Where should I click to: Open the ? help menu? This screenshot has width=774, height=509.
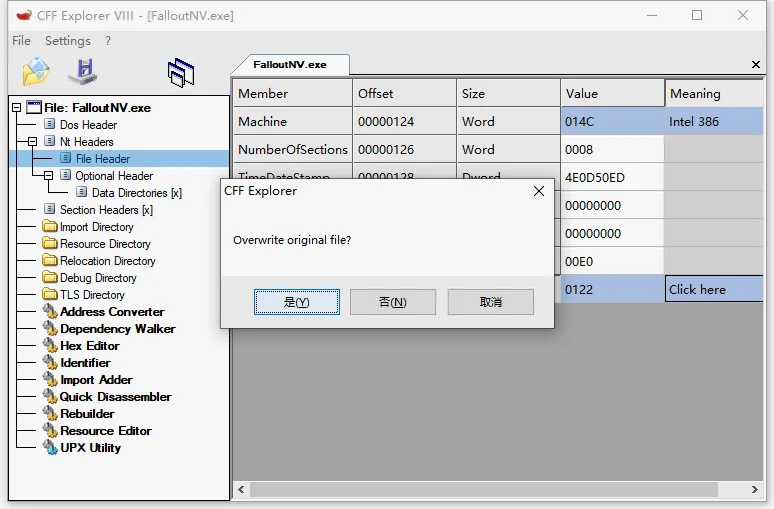click(x=108, y=40)
